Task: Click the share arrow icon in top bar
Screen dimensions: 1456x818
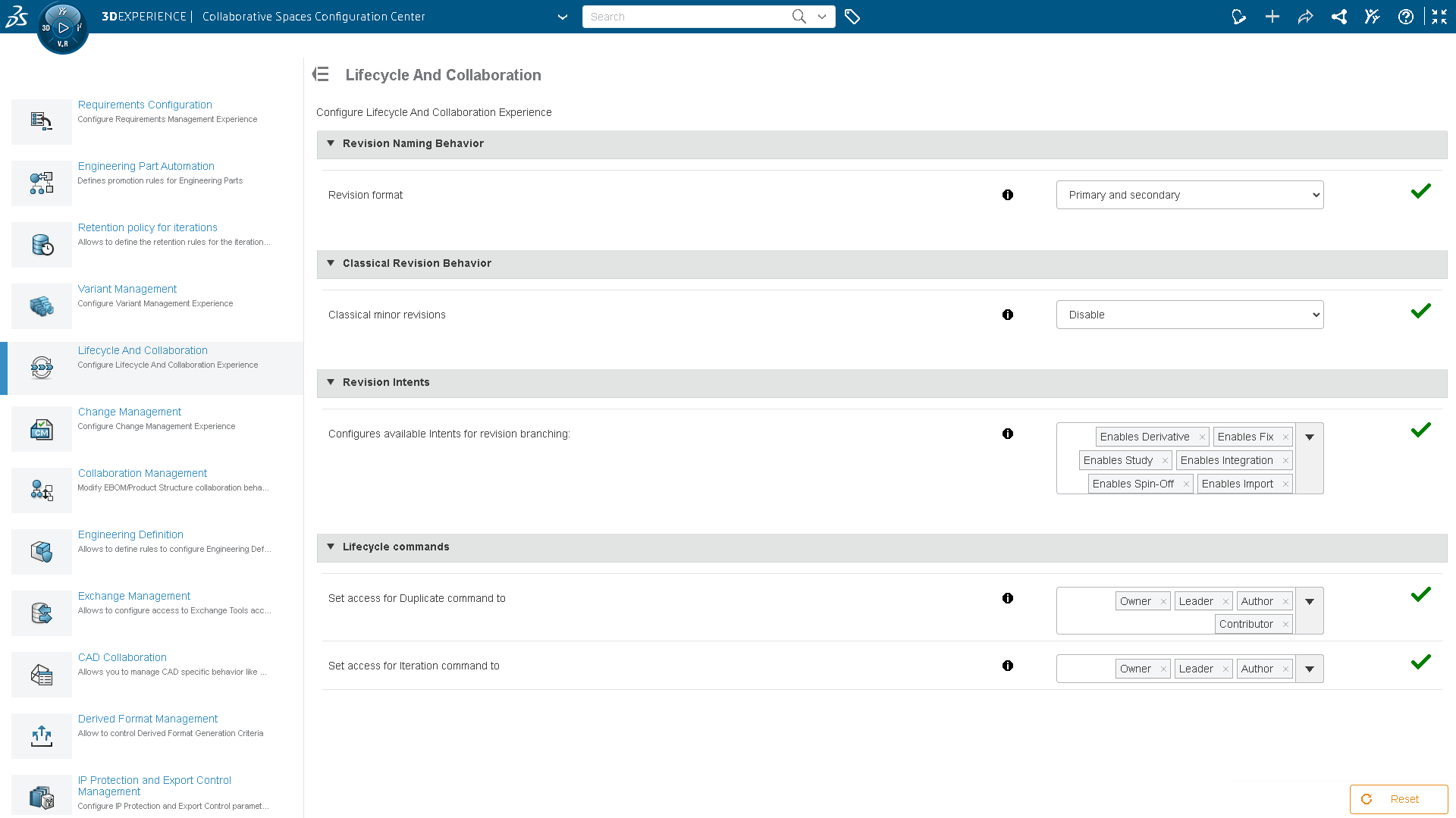Action: pos(1306,17)
